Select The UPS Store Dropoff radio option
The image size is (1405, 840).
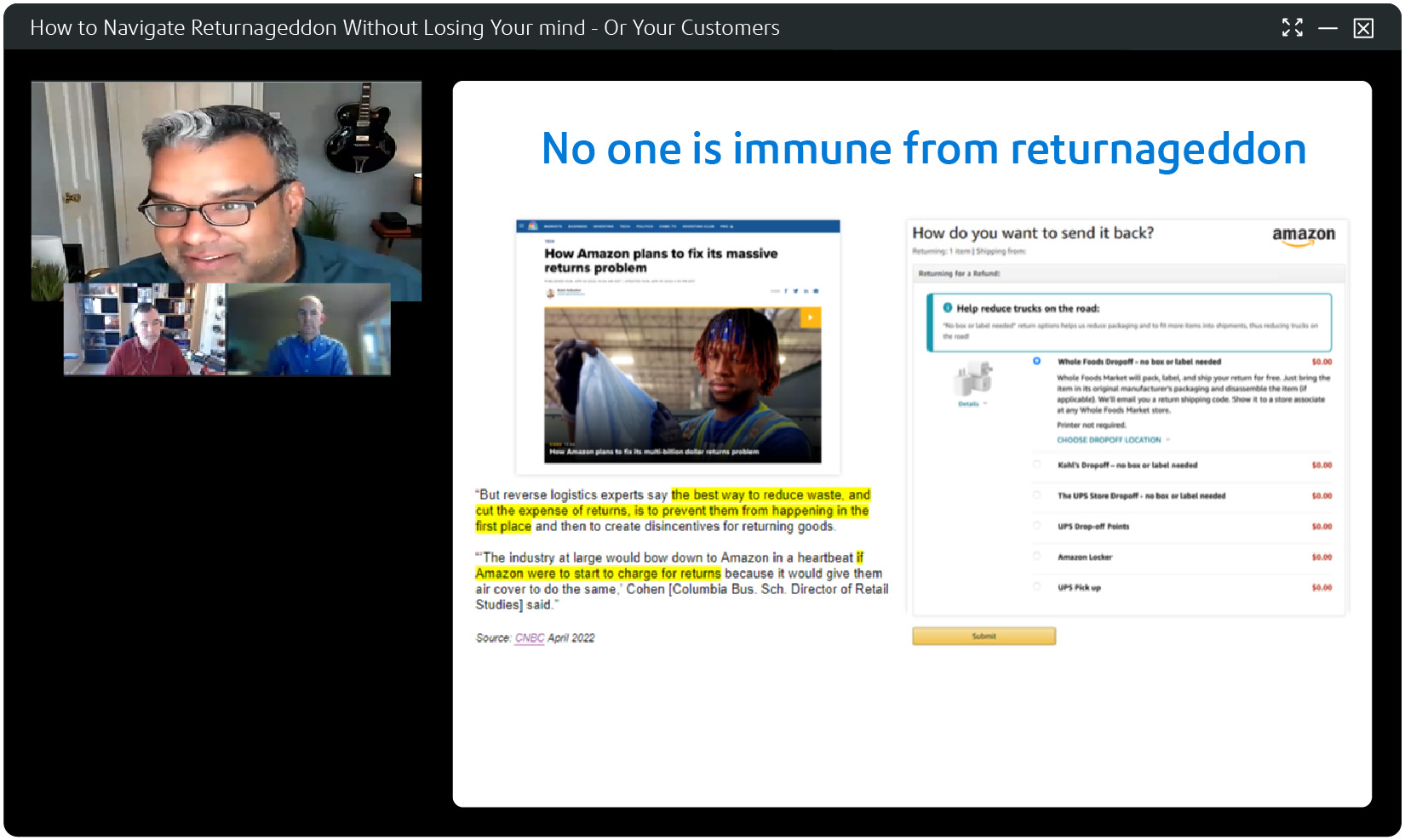click(x=1036, y=495)
